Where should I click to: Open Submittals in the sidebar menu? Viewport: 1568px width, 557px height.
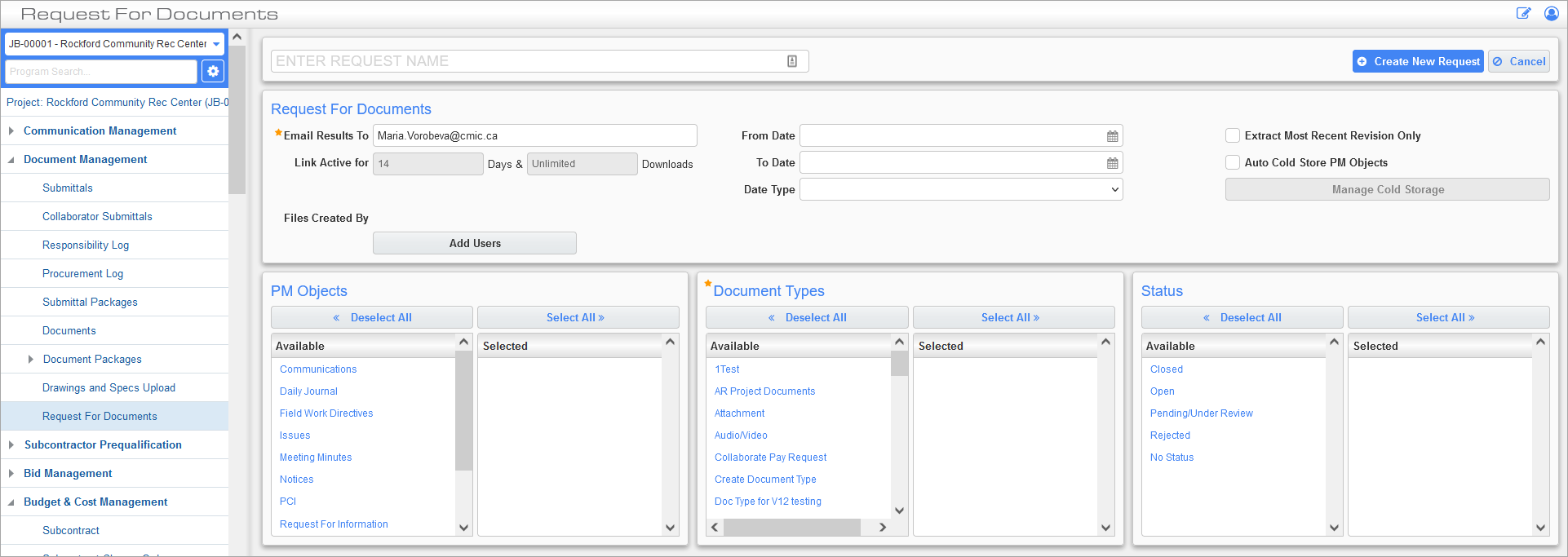pyautogui.click(x=68, y=188)
